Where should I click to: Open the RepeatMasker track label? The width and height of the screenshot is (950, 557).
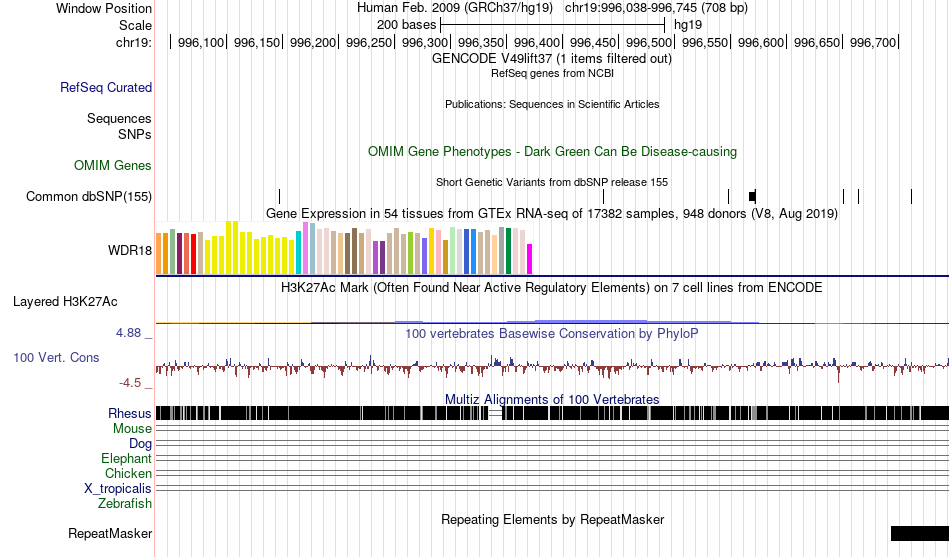click(110, 533)
